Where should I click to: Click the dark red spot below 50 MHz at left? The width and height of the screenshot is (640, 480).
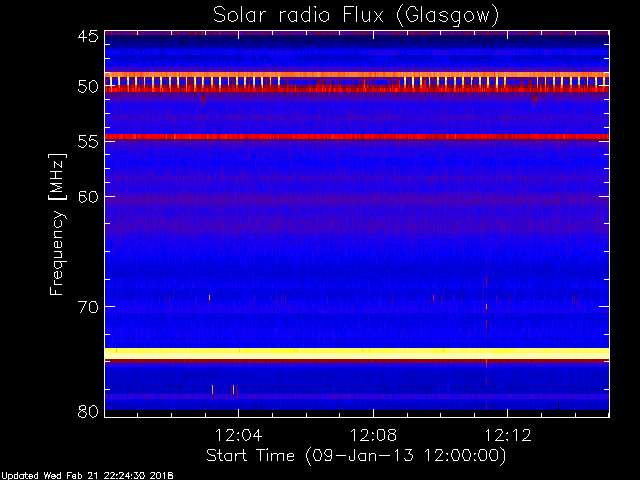pyautogui.click(x=203, y=99)
